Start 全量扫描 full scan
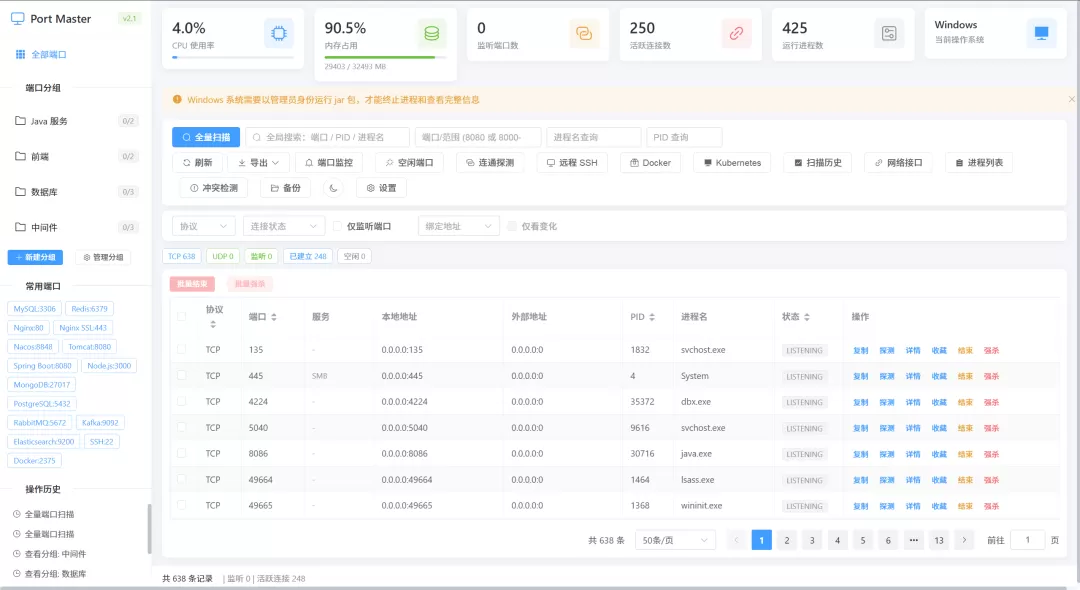This screenshot has width=1080, height=590. (x=206, y=137)
